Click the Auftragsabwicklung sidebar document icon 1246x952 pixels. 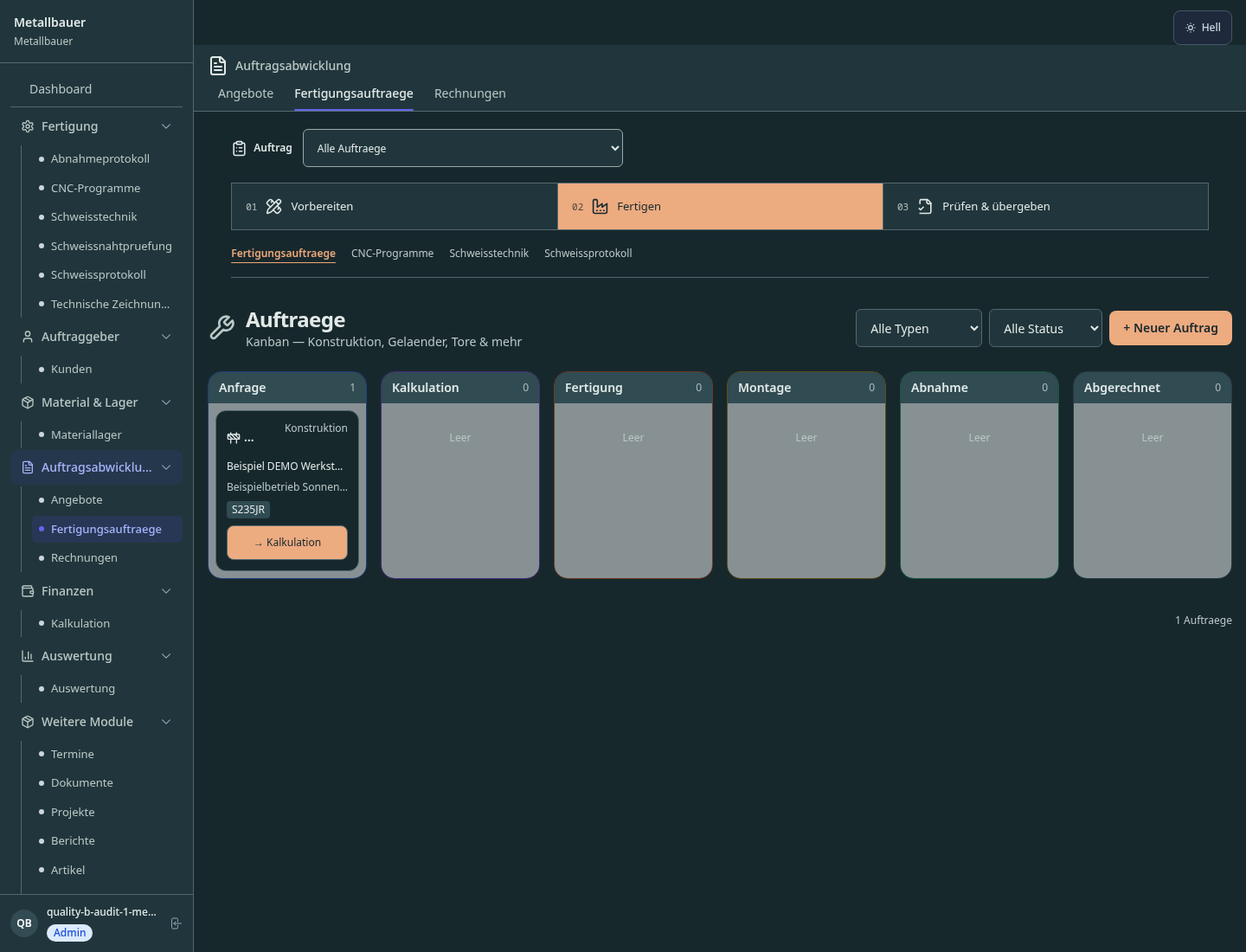click(28, 467)
